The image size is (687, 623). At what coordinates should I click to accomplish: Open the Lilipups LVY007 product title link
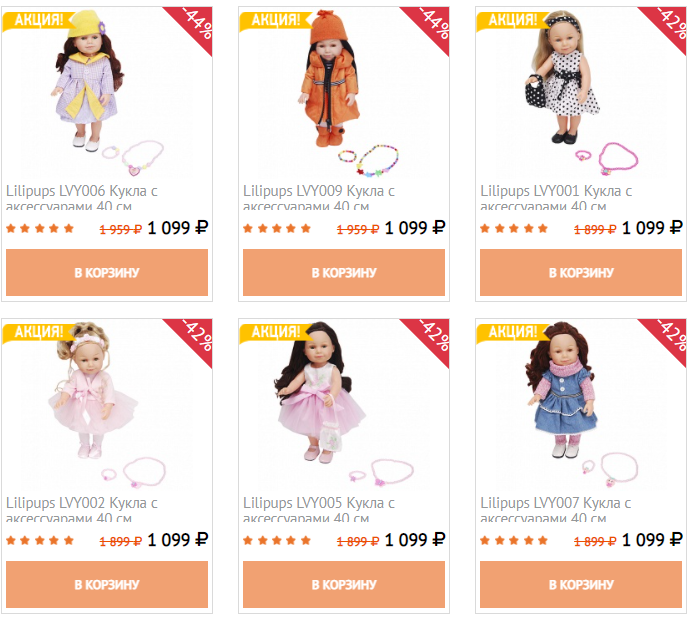tap(556, 509)
